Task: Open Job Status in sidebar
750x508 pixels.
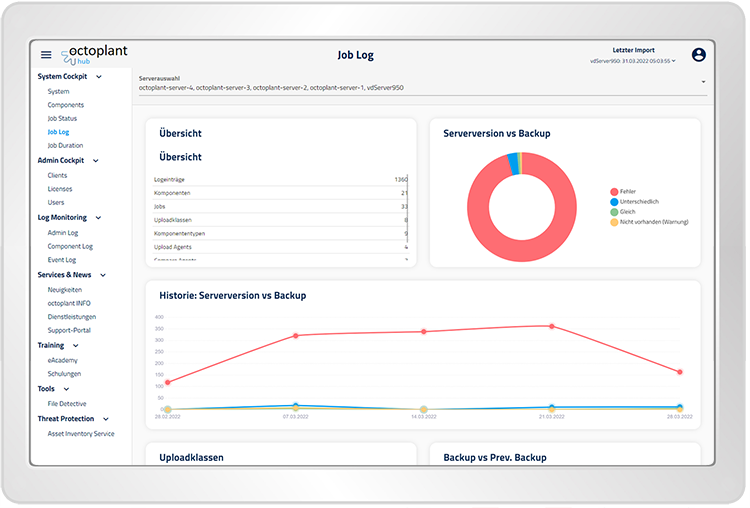Action: [x=62, y=119]
